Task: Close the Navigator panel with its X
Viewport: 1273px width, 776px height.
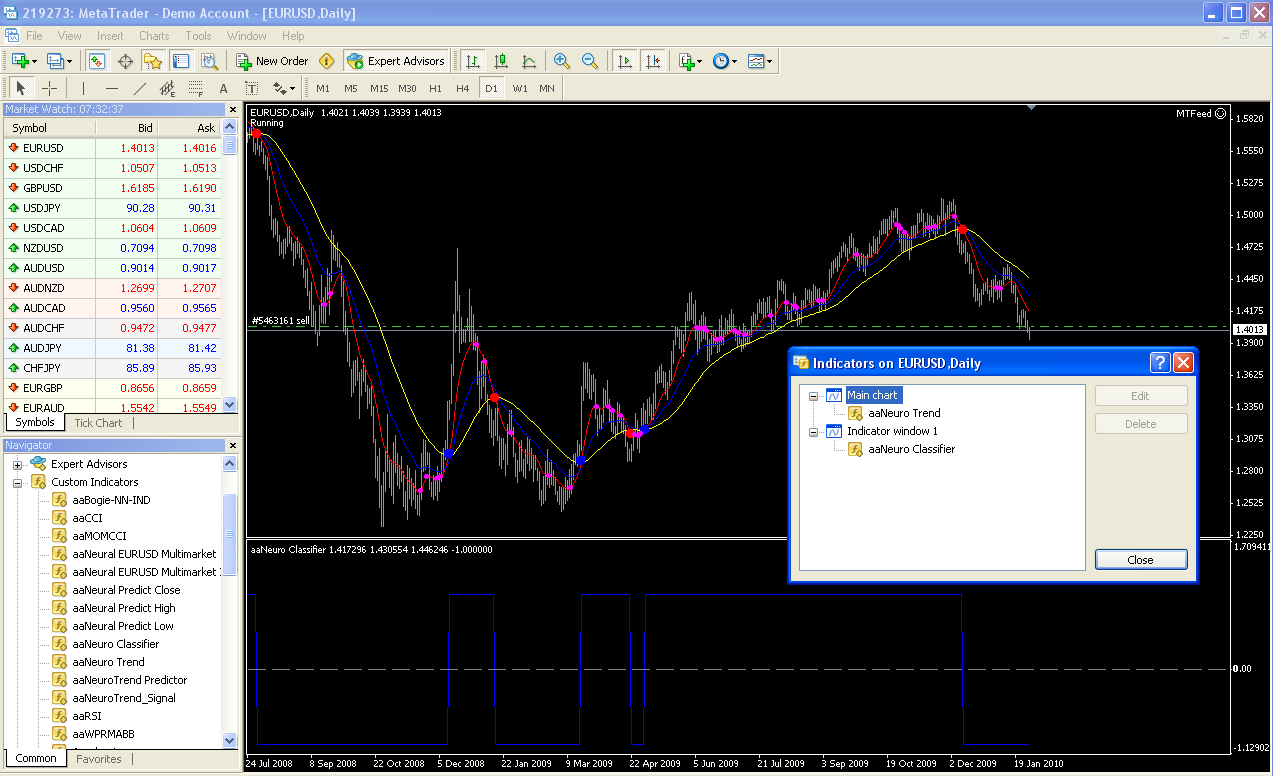Action: tap(233, 445)
